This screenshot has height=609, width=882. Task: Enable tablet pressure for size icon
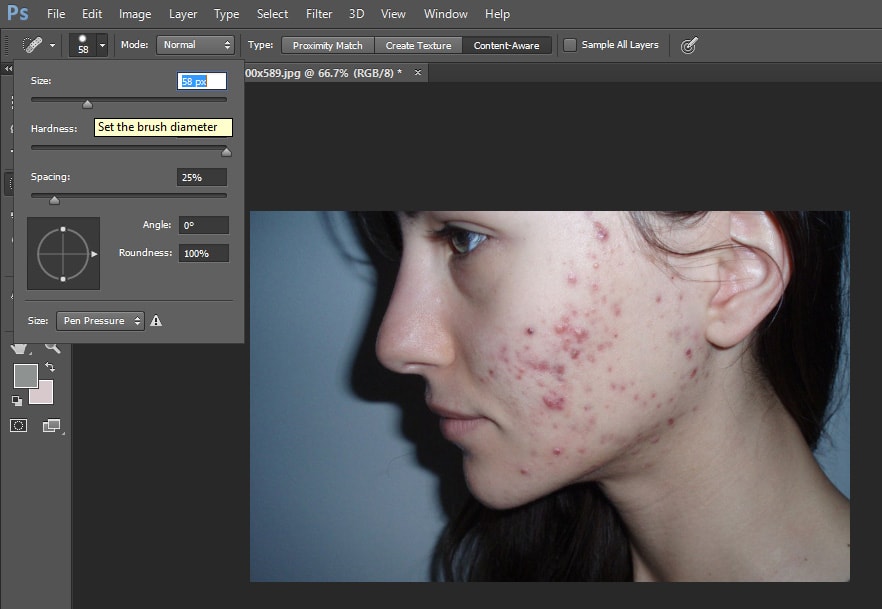pyautogui.click(x=688, y=45)
